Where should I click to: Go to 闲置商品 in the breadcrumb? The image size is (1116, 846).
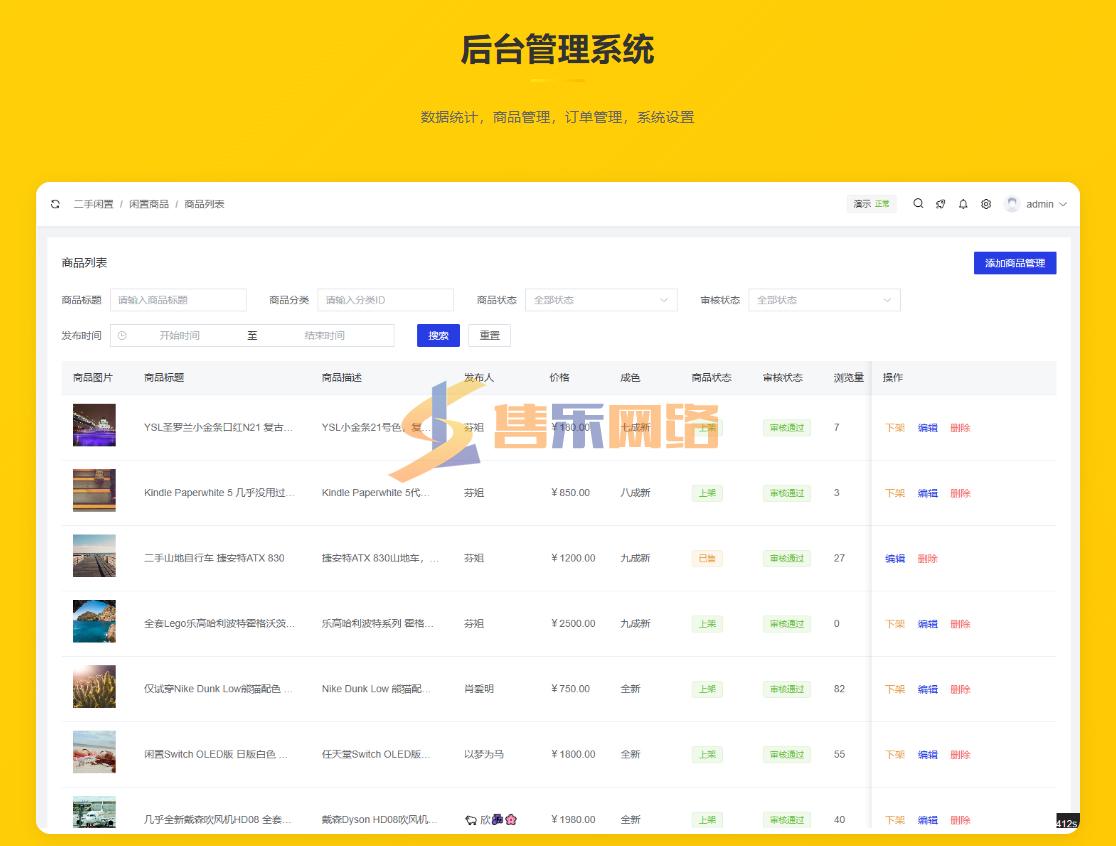(149, 204)
